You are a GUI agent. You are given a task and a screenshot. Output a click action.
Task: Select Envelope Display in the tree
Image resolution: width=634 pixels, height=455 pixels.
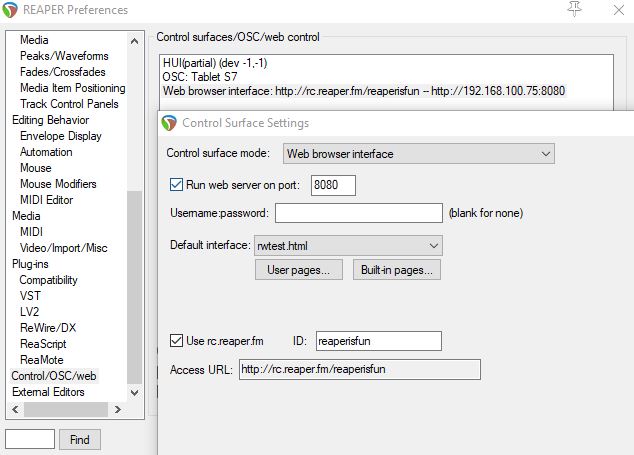[61, 136]
